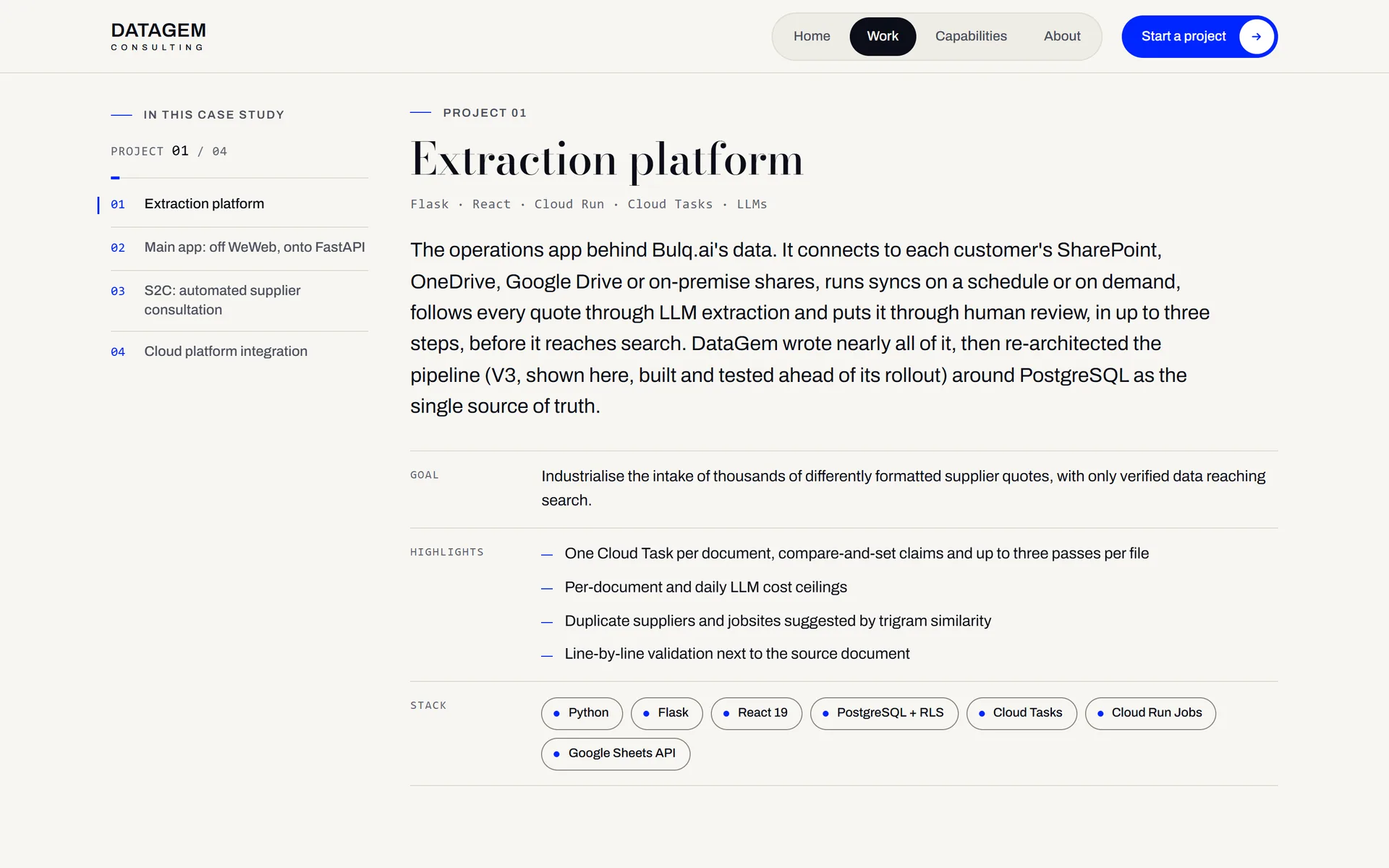The height and width of the screenshot is (868, 1389).
Task: Click highlight about trigram similarity
Action: point(778,621)
